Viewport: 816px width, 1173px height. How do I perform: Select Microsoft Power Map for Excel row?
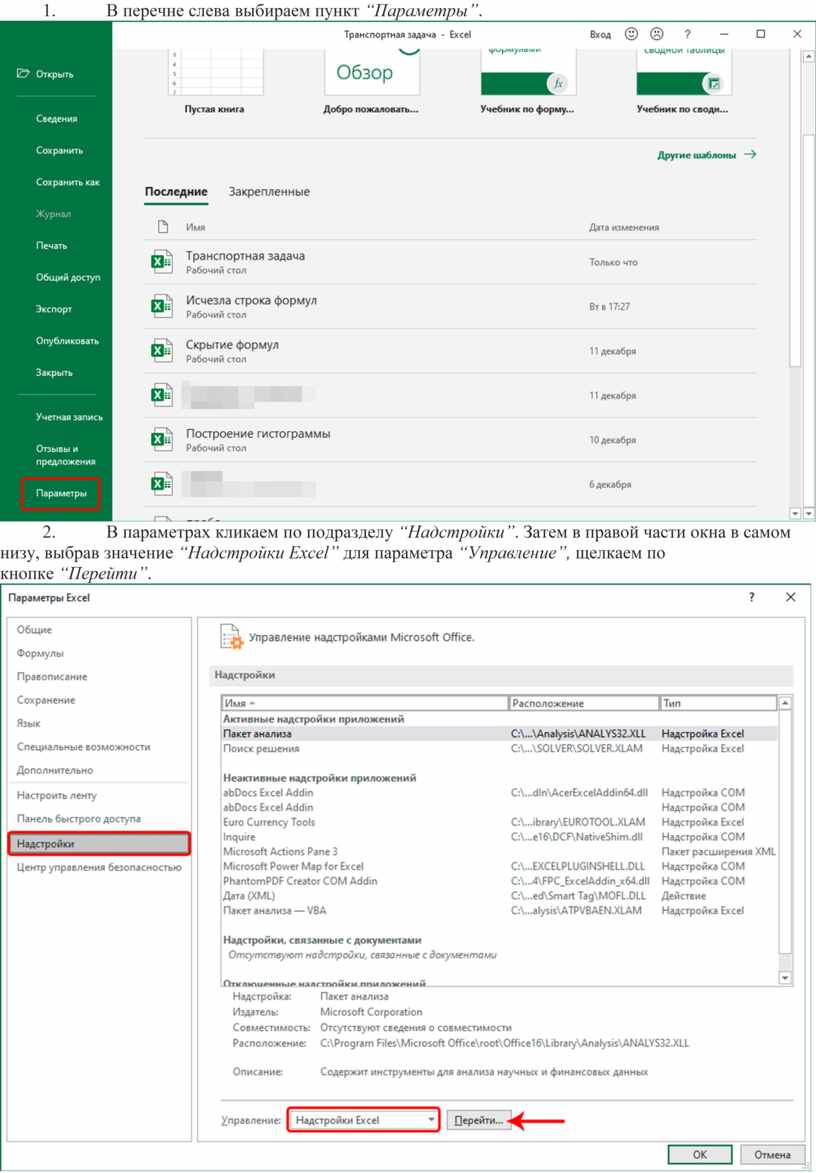[500, 866]
